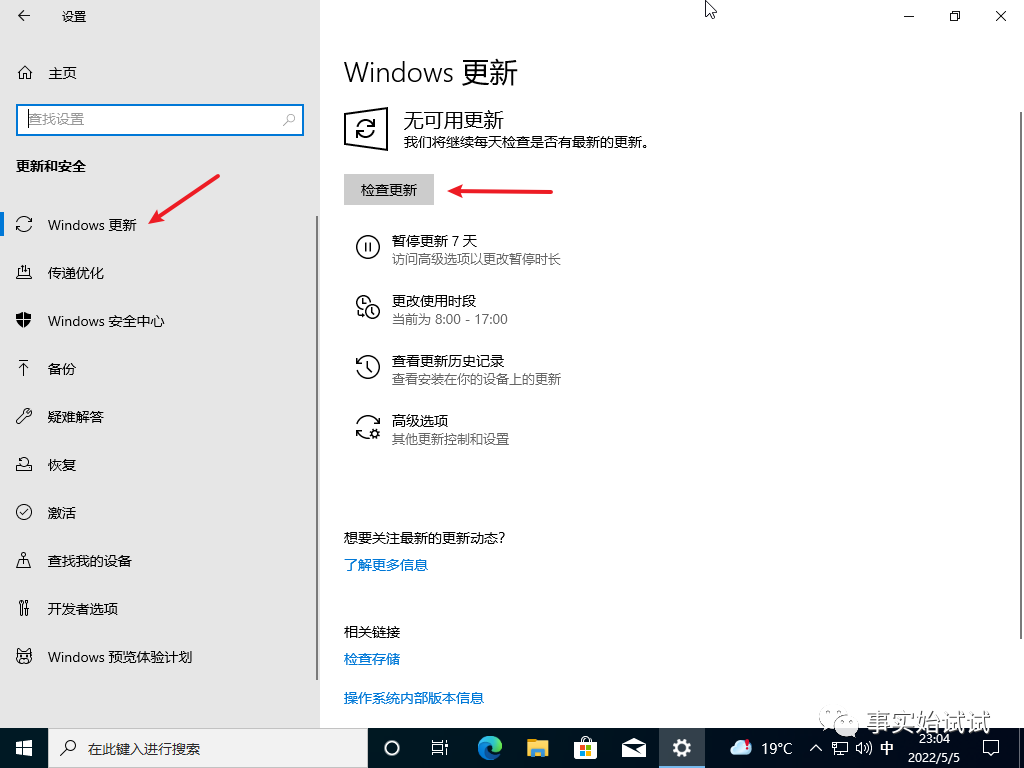Open Task View on the taskbar
The image size is (1024, 768).
pos(440,748)
